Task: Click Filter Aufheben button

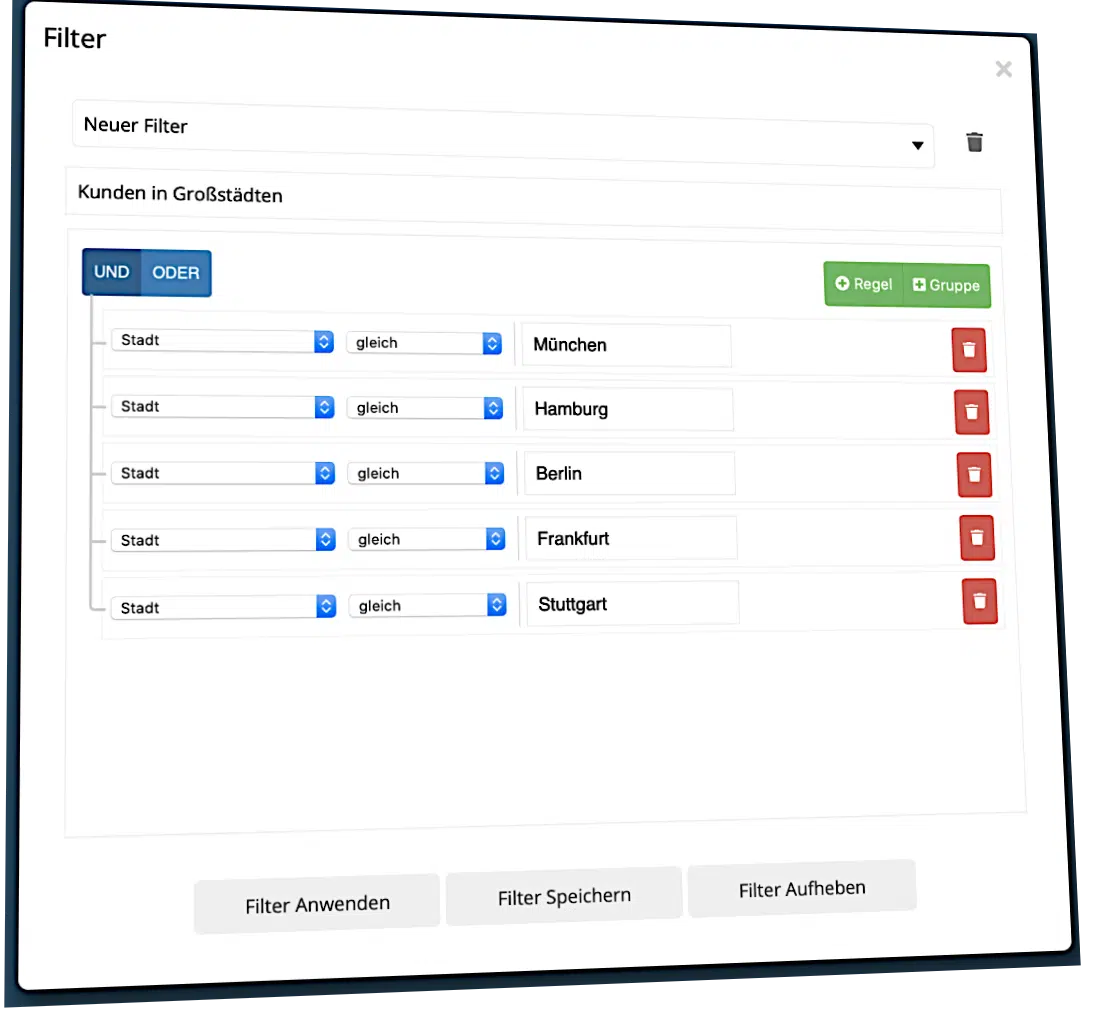Action: click(802, 888)
